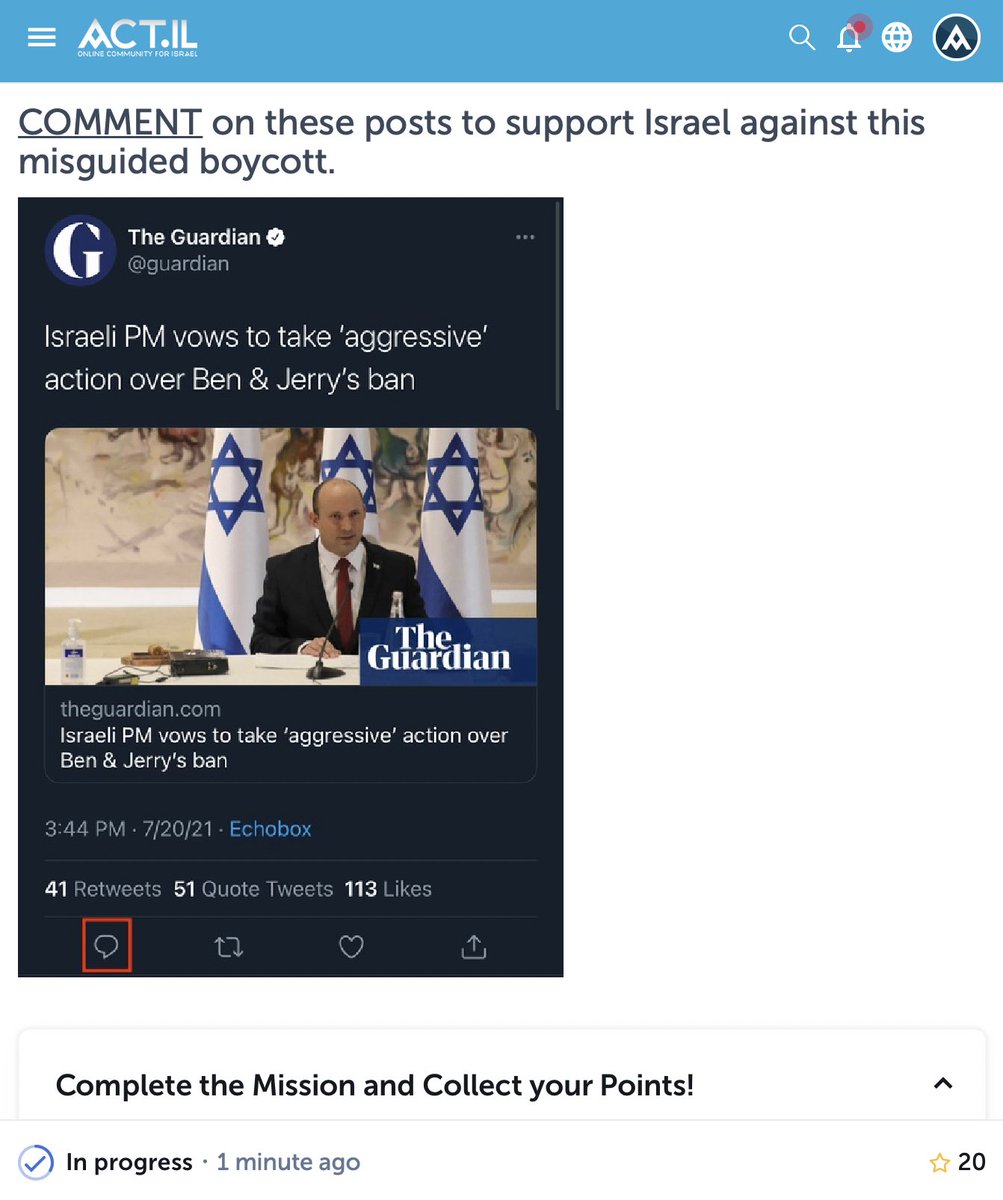The width and height of the screenshot is (1003, 1200).
Task: Click the retweet icon on tweet
Action: click(x=229, y=947)
